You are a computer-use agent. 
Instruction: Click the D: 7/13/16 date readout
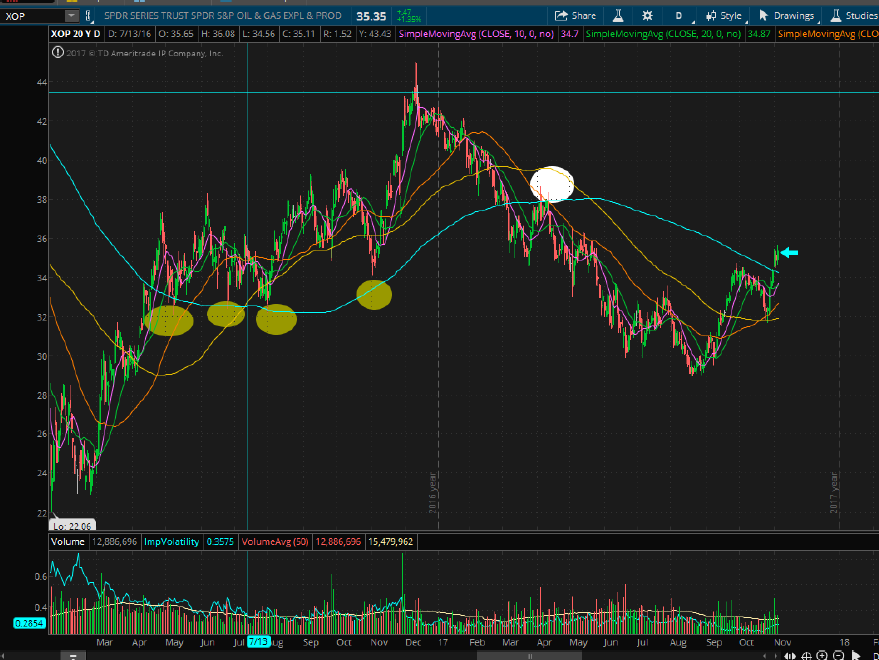tap(129, 34)
